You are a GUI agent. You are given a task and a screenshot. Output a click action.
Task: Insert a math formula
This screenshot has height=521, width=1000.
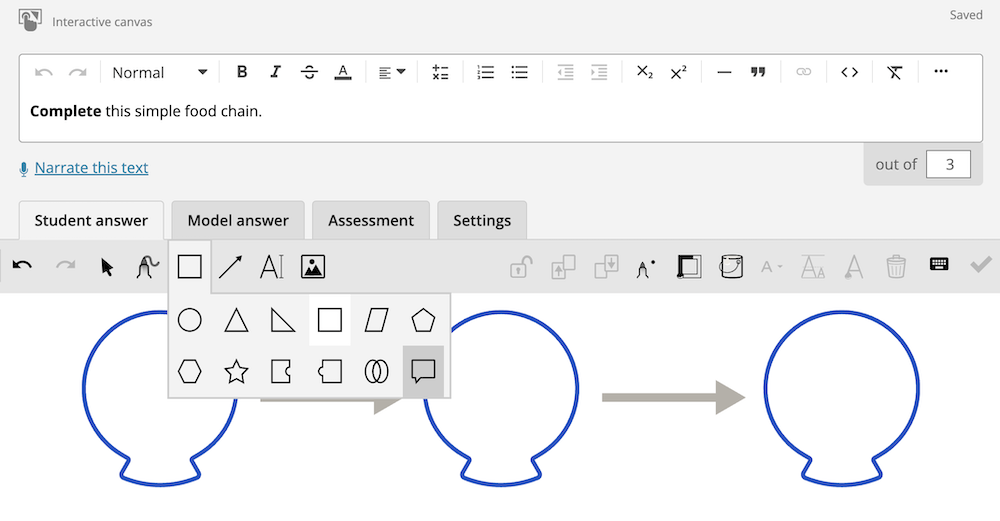pyautogui.click(x=440, y=72)
